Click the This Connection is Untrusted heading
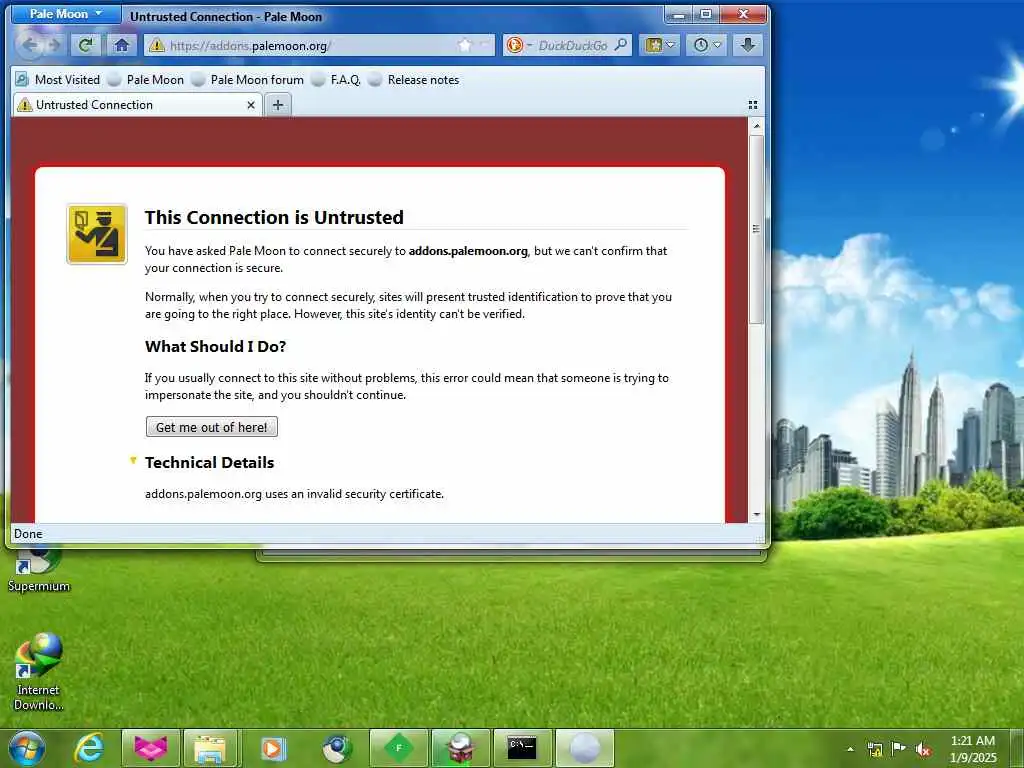This screenshot has height=768, width=1024. [x=274, y=217]
